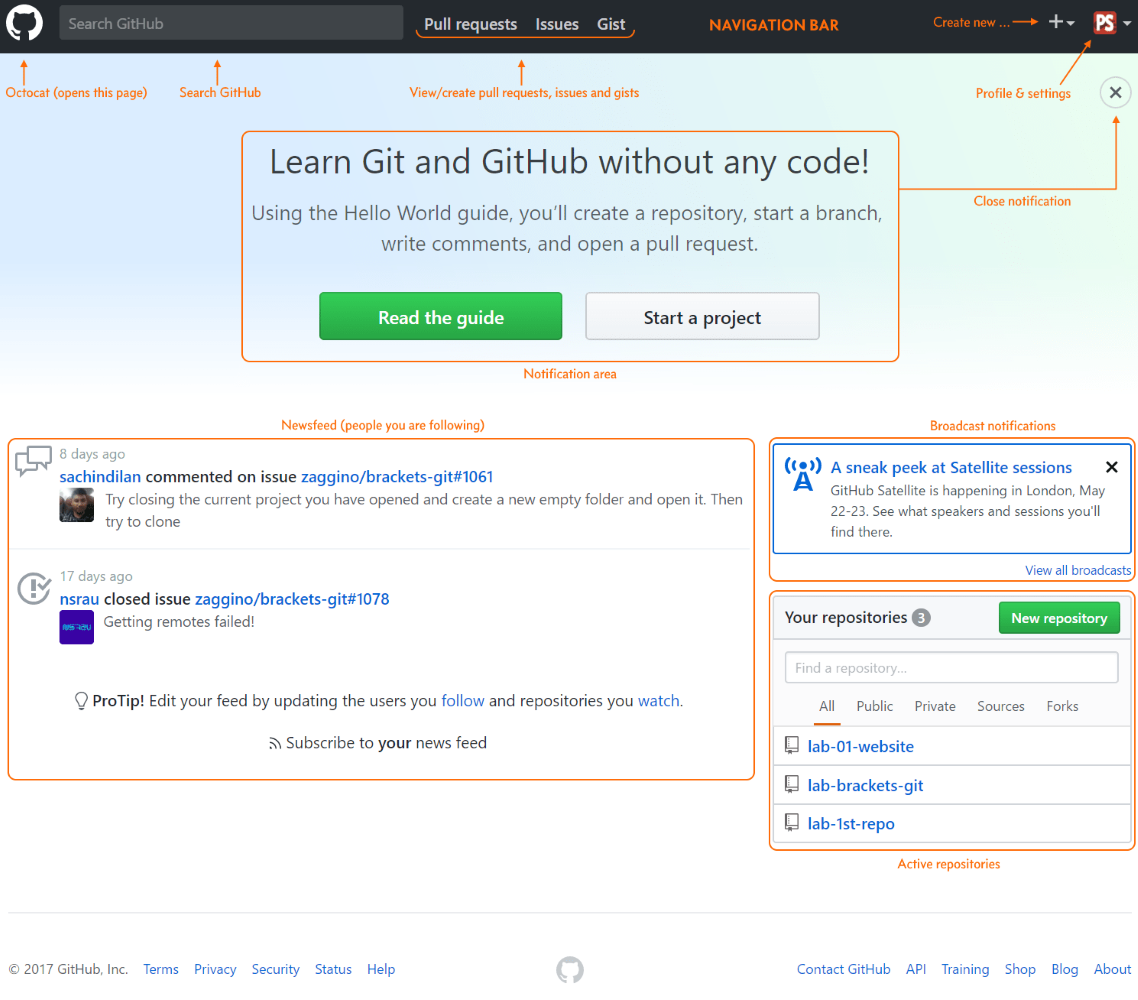This screenshot has height=1000, width=1138.
Task: Focus the Find a repository input field
Action: 951,668
